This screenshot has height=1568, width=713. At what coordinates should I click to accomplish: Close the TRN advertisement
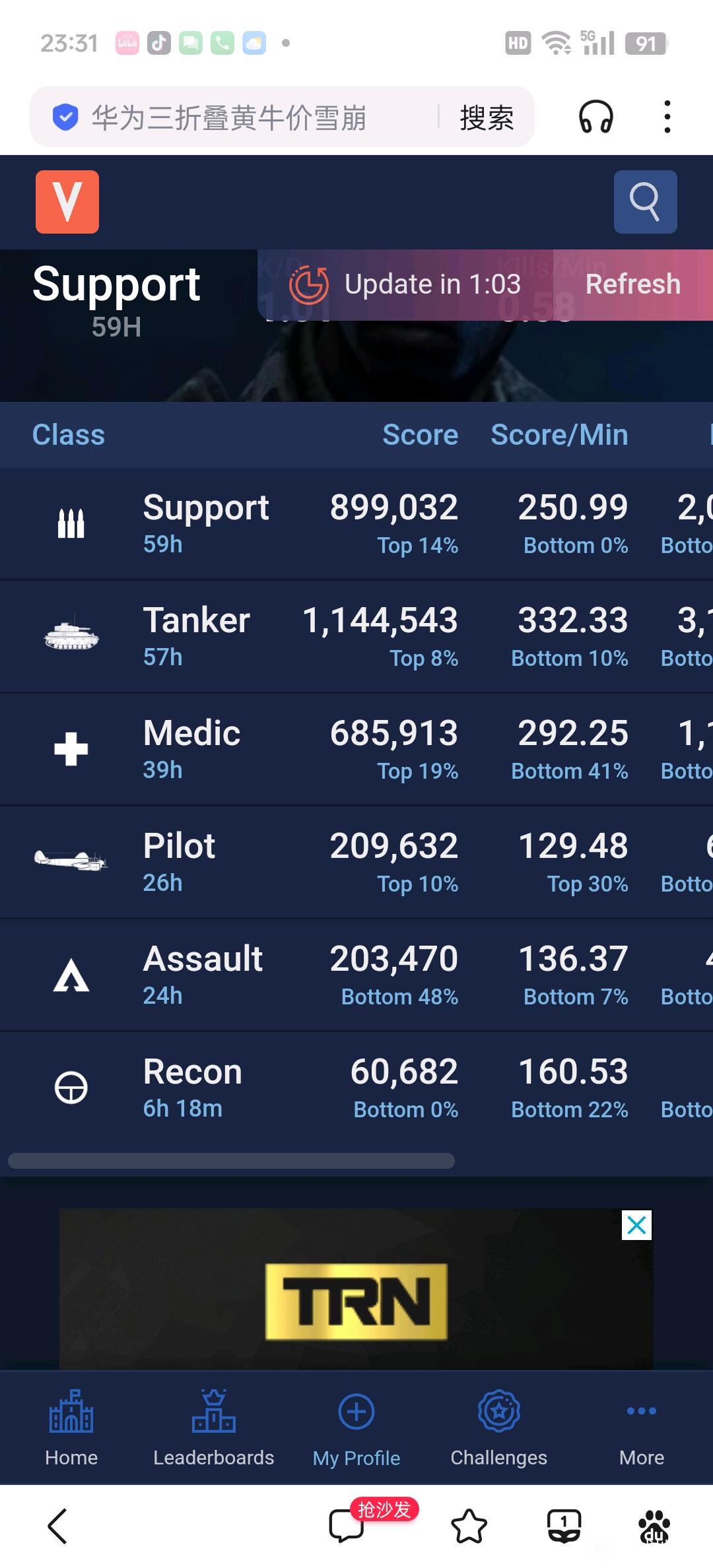[x=636, y=1225]
